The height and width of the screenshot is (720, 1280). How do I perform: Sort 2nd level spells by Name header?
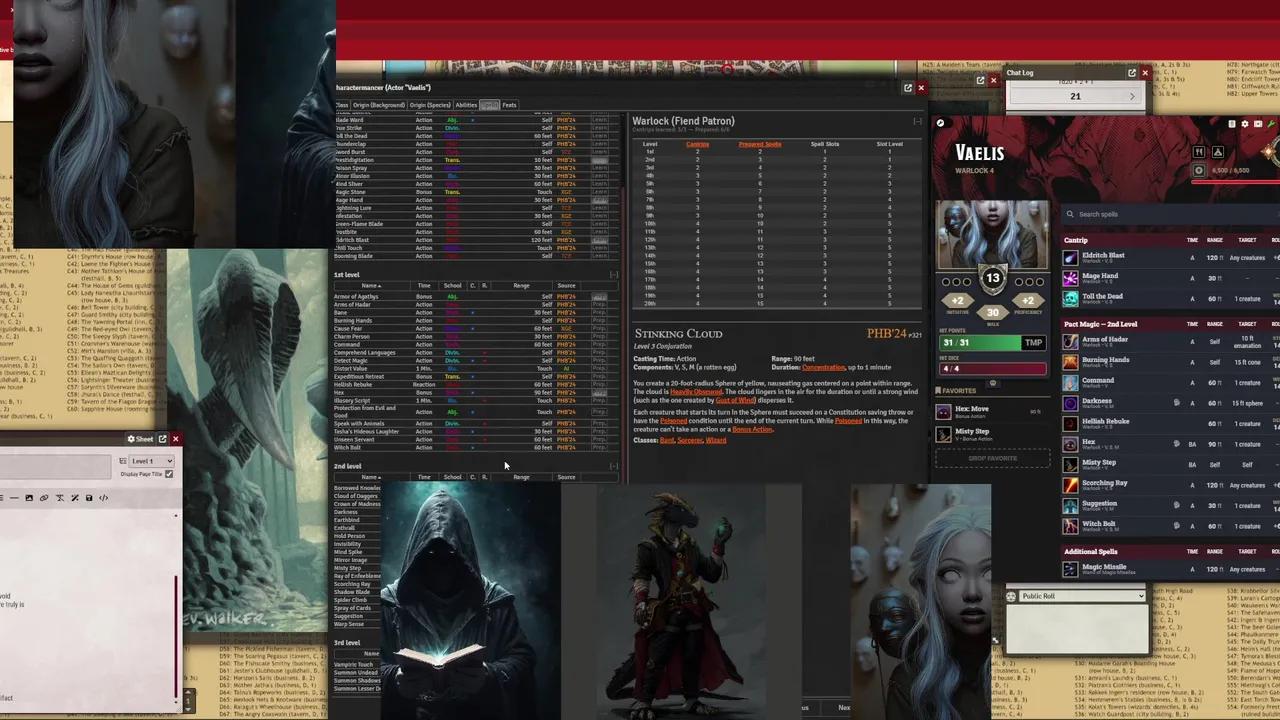point(371,477)
